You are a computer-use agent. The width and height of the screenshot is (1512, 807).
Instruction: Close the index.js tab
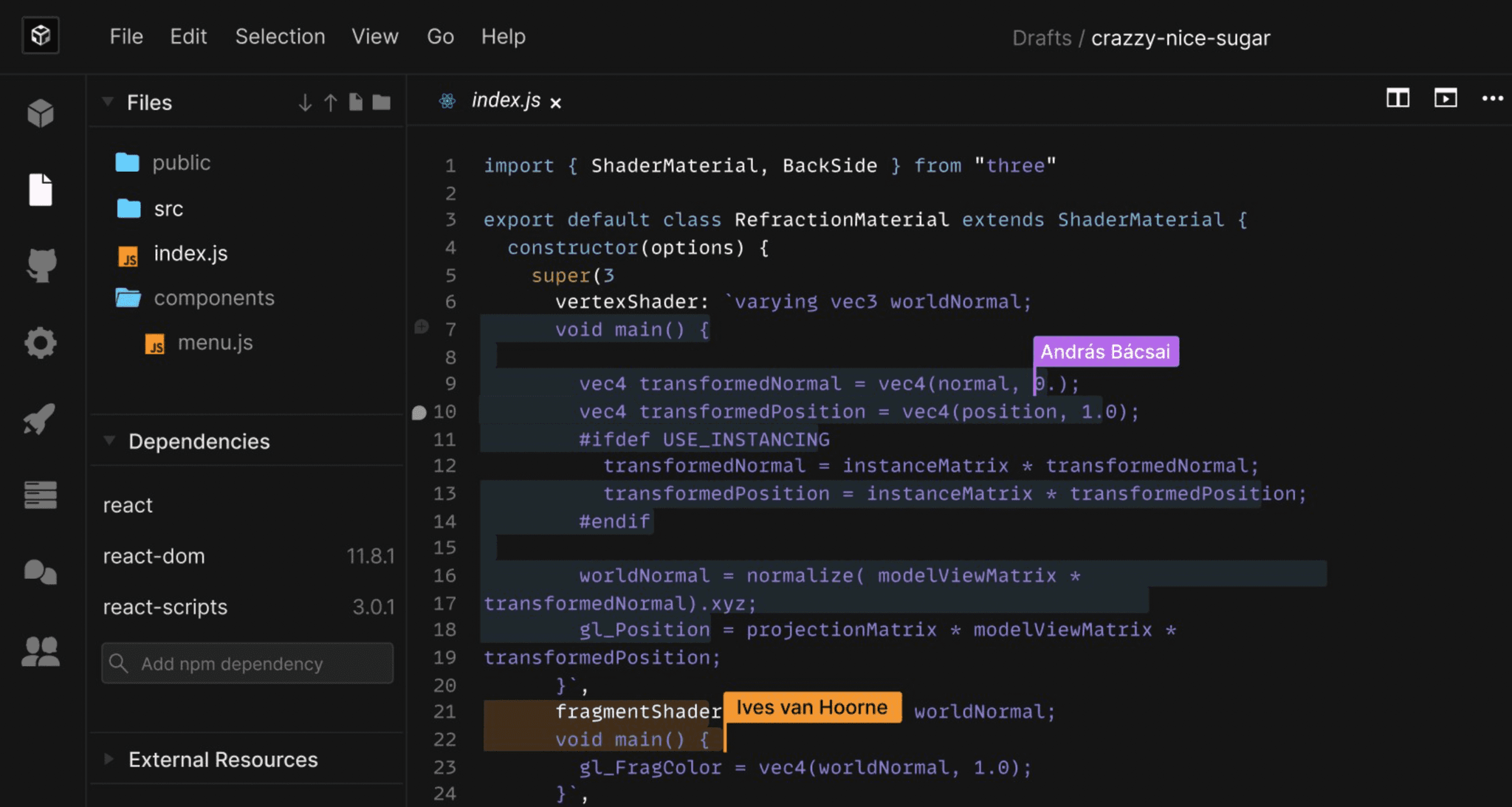tap(556, 103)
